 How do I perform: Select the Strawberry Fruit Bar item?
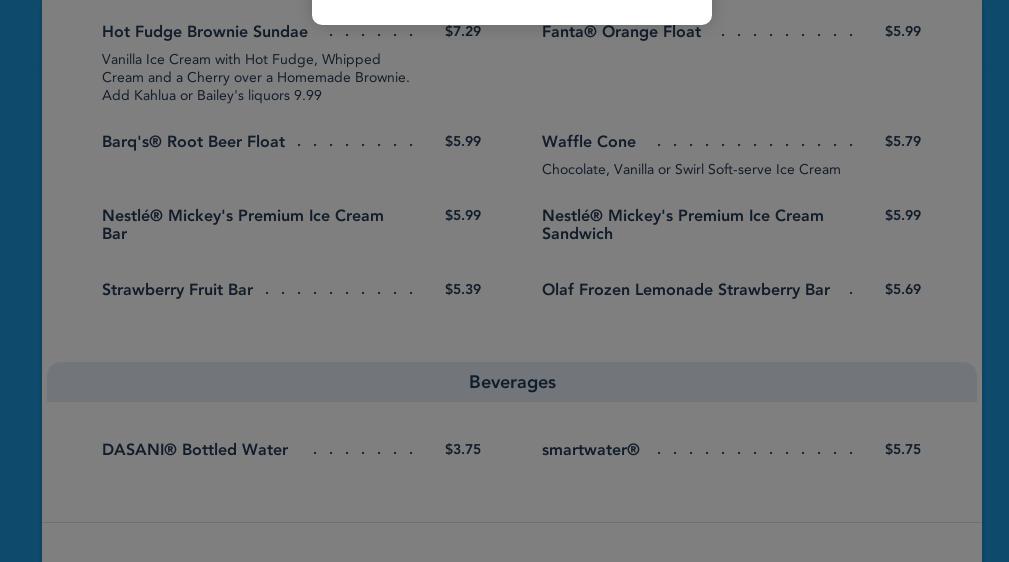coord(177,290)
